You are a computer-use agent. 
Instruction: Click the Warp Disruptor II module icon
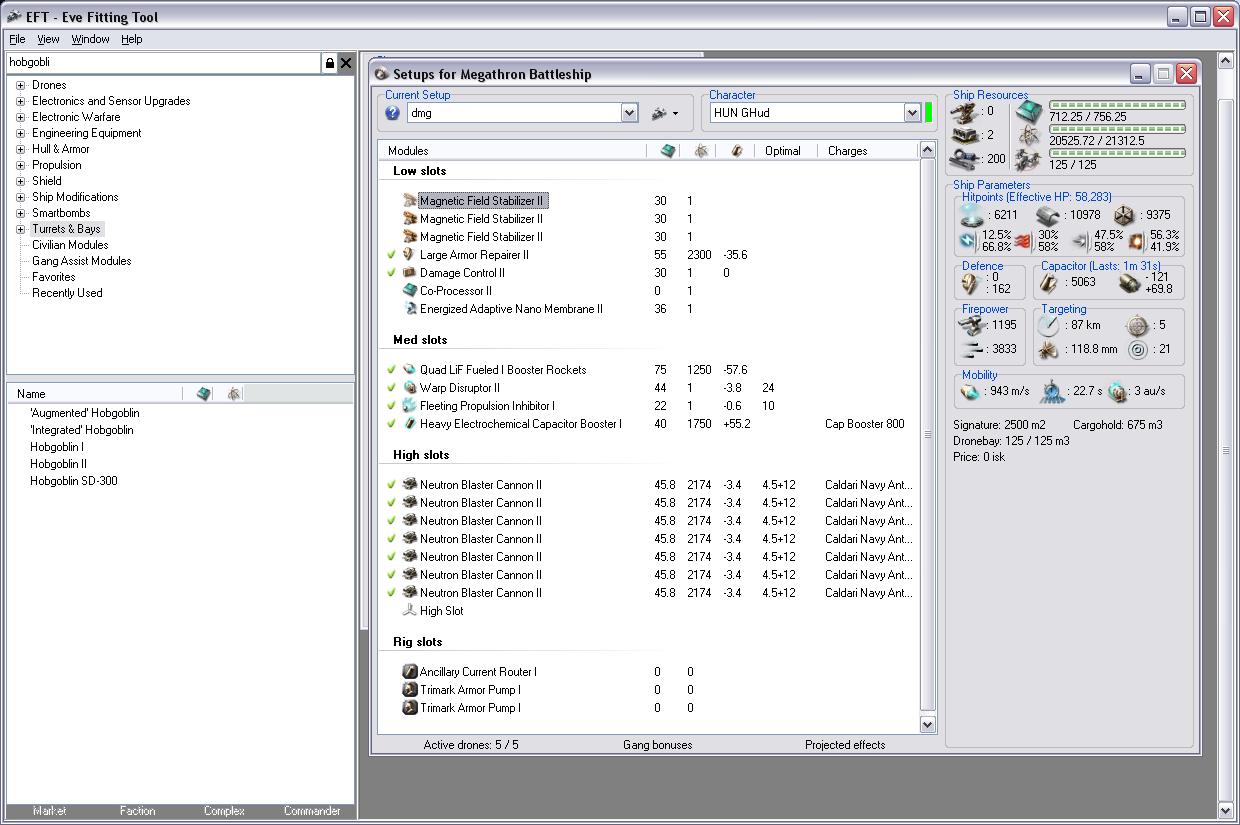coord(409,388)
